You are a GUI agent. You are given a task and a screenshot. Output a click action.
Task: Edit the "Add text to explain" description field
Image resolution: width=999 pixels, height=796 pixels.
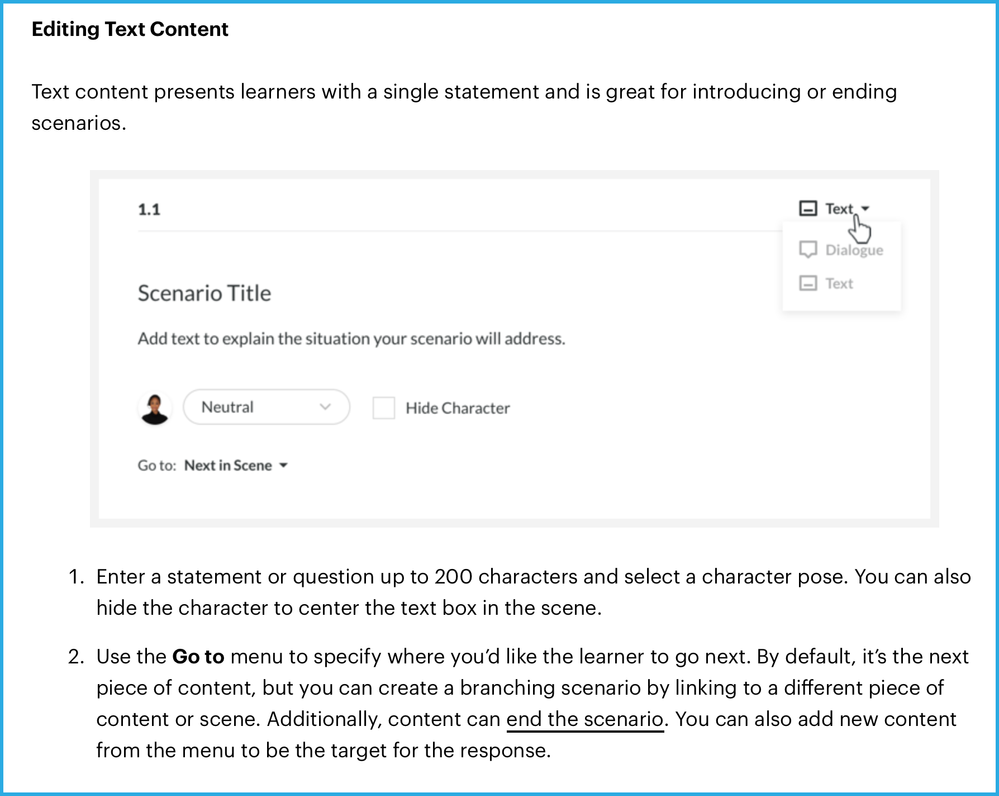(x=351, y=338)
